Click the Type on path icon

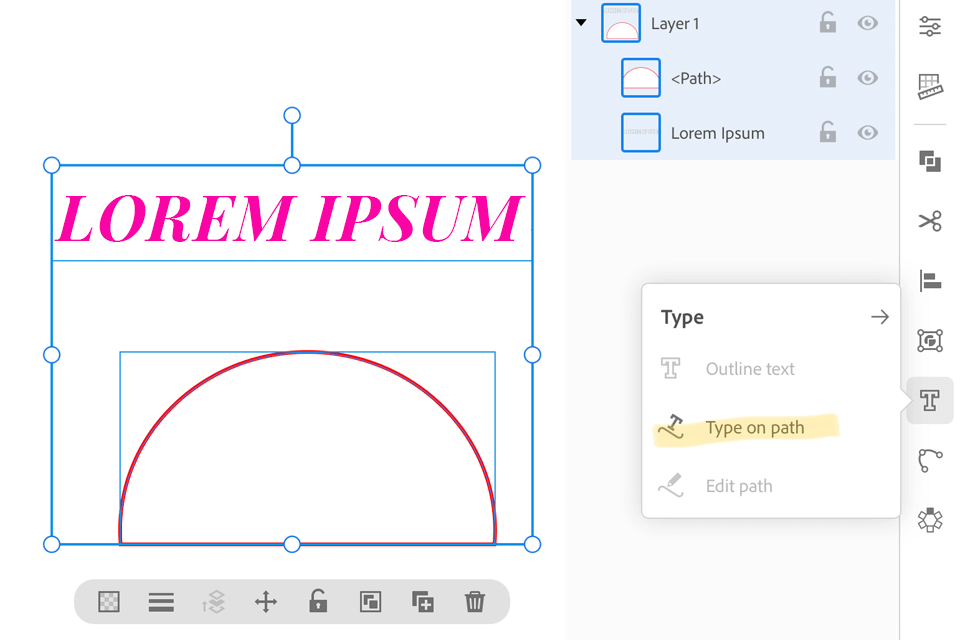tap(672, 426)
